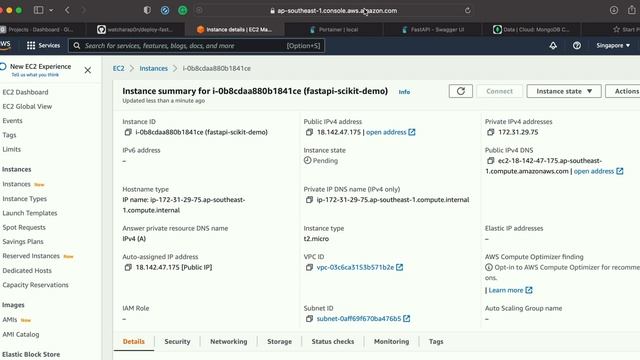This screenshot has height=360, width=640.
Task: Toggle the New EC2 Experience switch
Action: click(3, 67)
